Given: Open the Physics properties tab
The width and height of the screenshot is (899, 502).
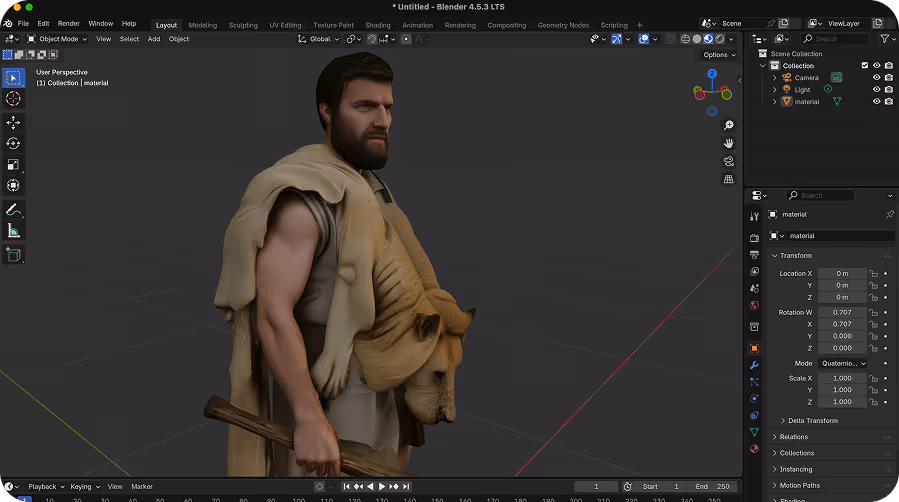Looking at the screenshot, I should [755, 399].
